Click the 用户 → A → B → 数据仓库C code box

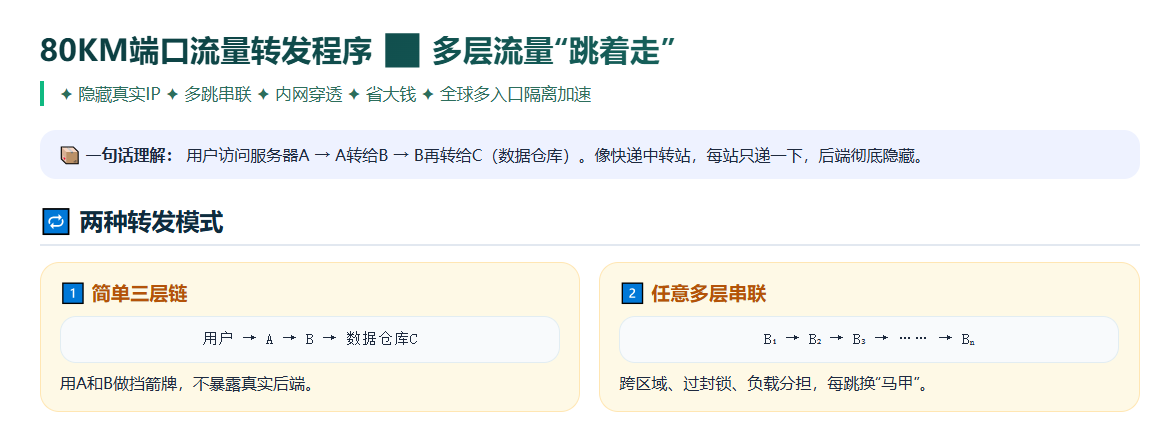click(309, 340)
